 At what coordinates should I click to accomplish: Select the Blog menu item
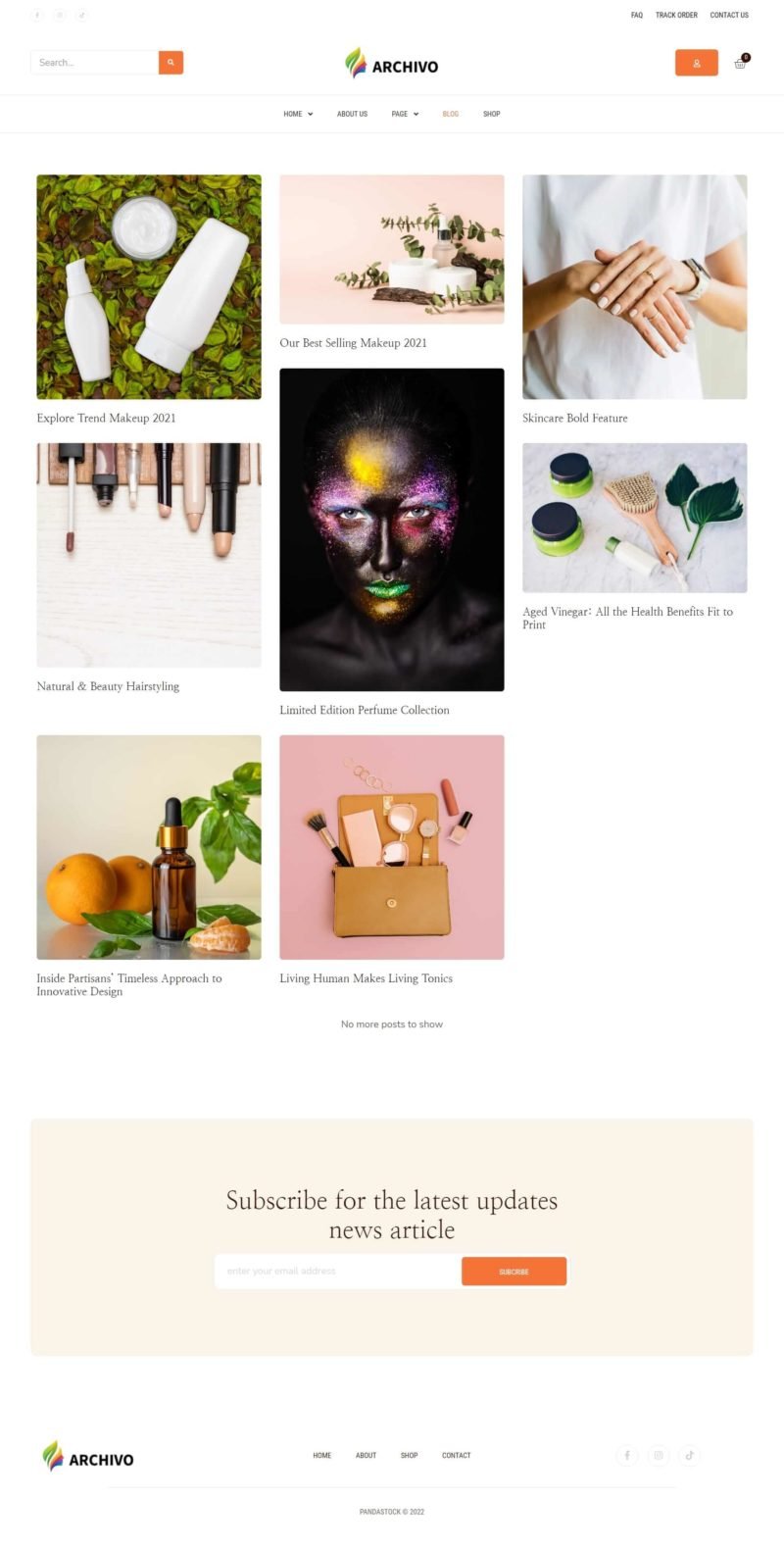(451, 114)
